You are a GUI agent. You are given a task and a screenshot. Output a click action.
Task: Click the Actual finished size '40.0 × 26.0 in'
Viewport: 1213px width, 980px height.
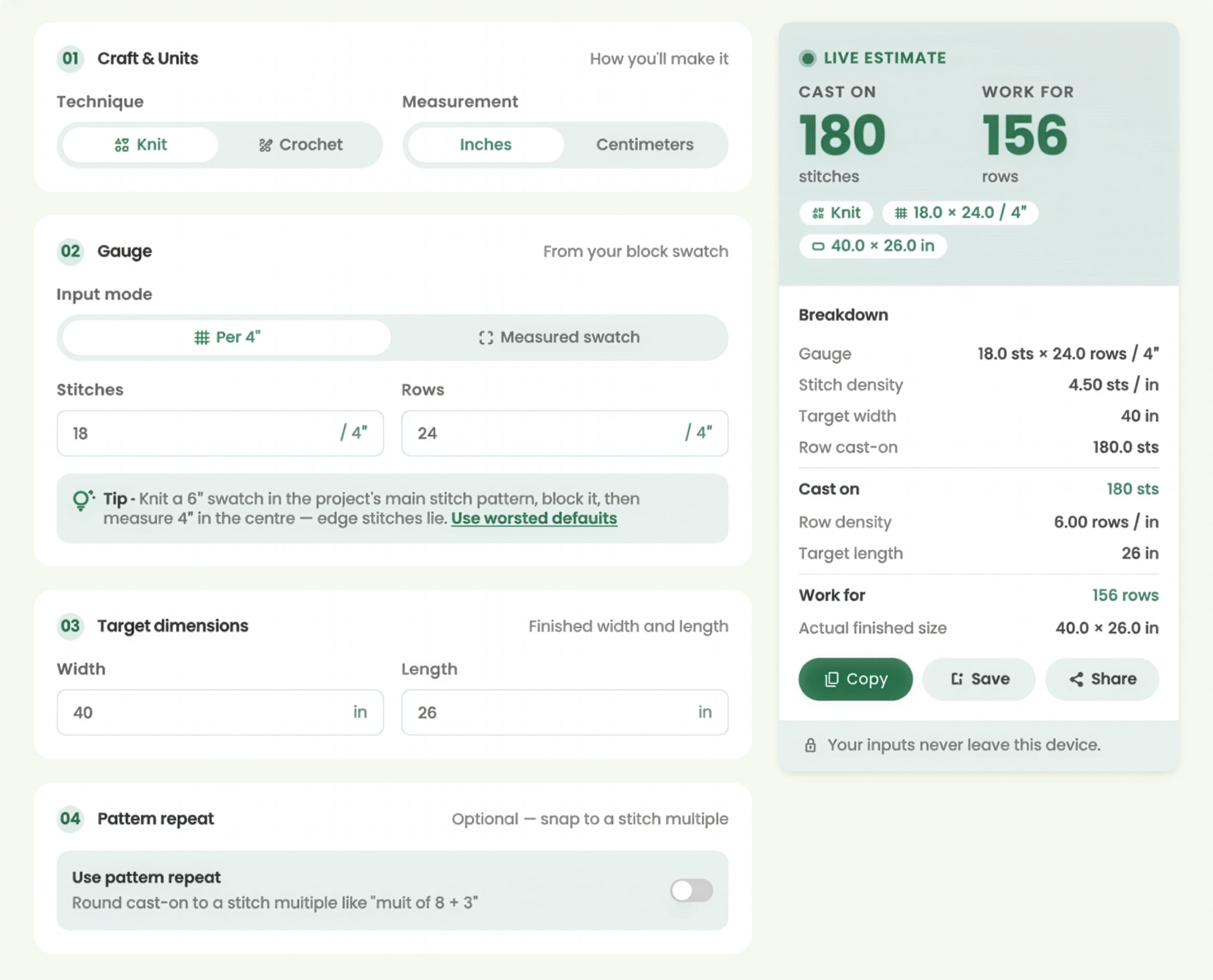pyautogui.click(x=1107, y=628)
